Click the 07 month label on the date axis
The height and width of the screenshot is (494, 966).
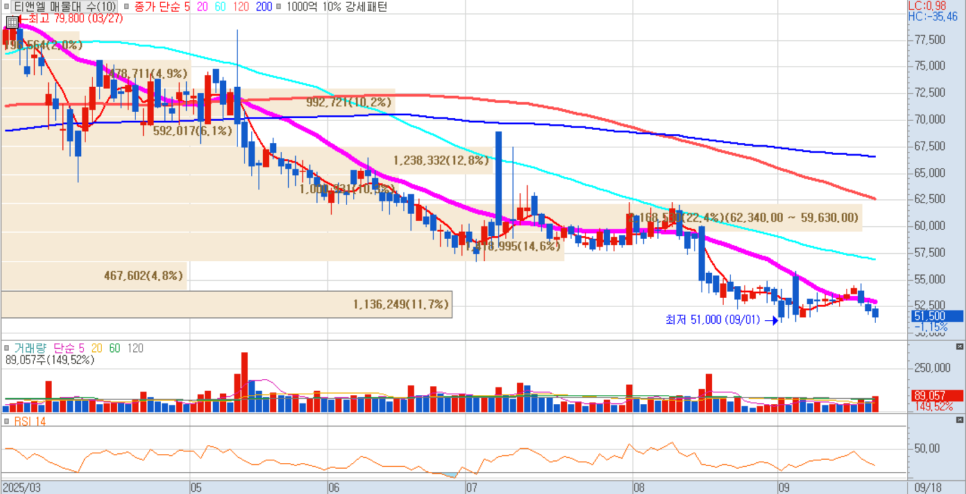coord(473,487)
